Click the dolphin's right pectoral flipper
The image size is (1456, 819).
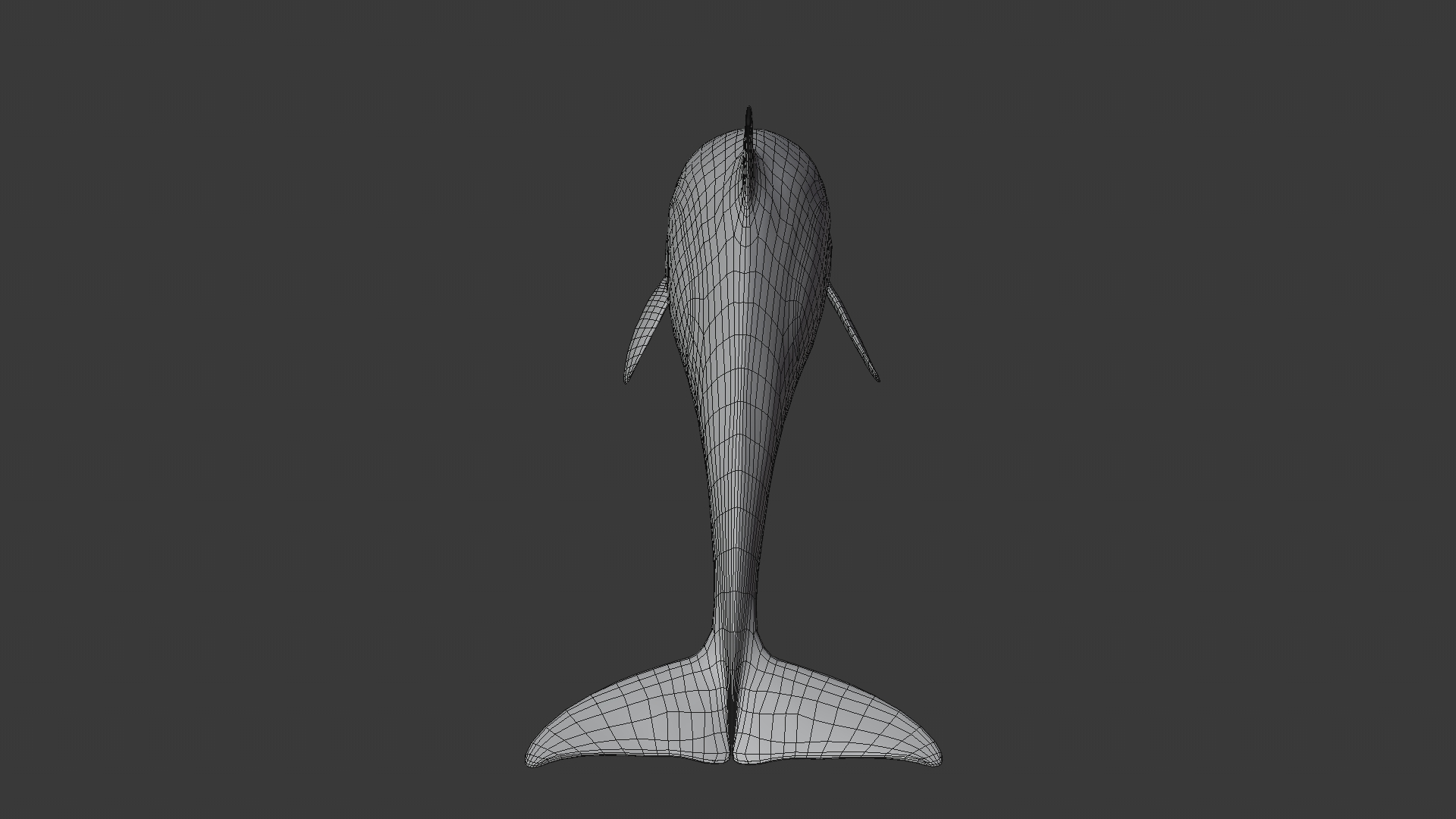pyautogui.click(x=853, y=332)
